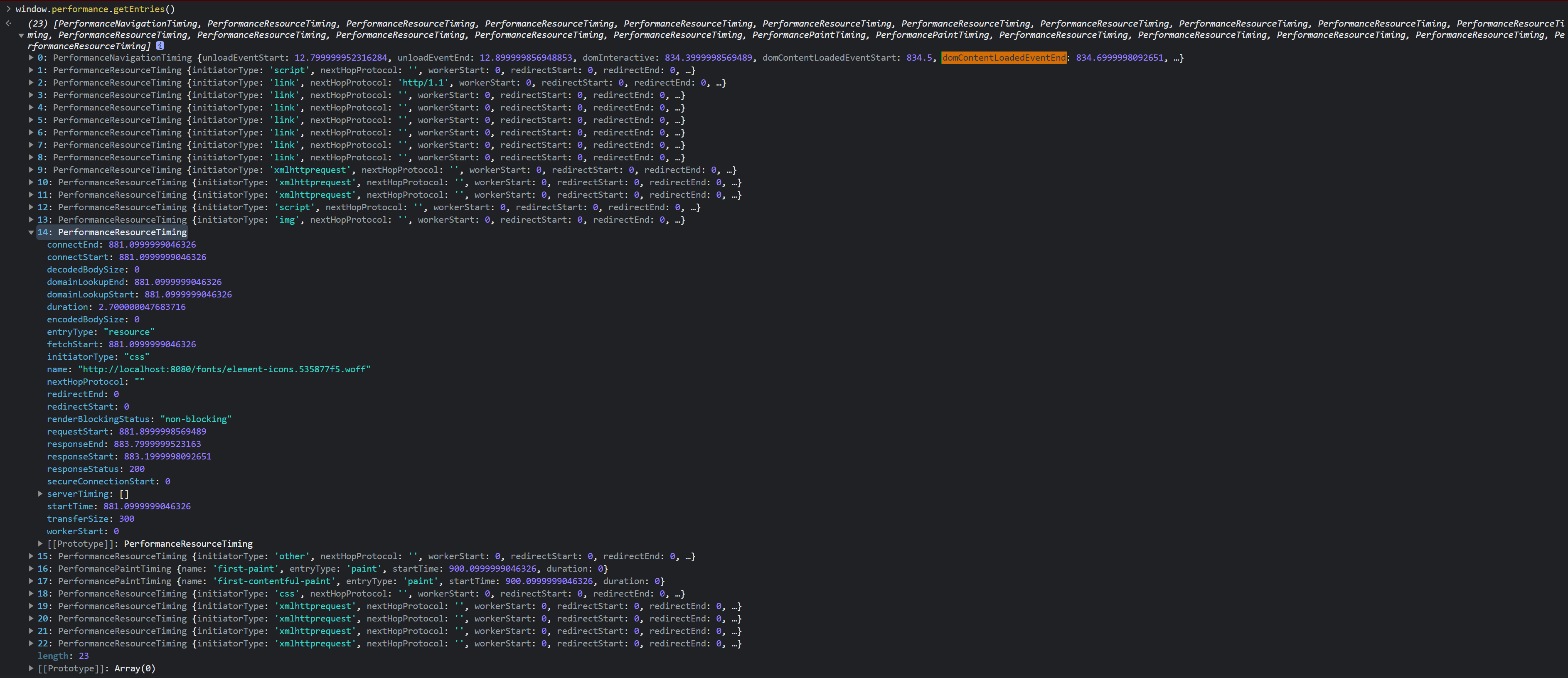Screen dimensions: 1568x678
Task: Expand entry 8 PerformanceResourceTiming link
Action: 31,157
